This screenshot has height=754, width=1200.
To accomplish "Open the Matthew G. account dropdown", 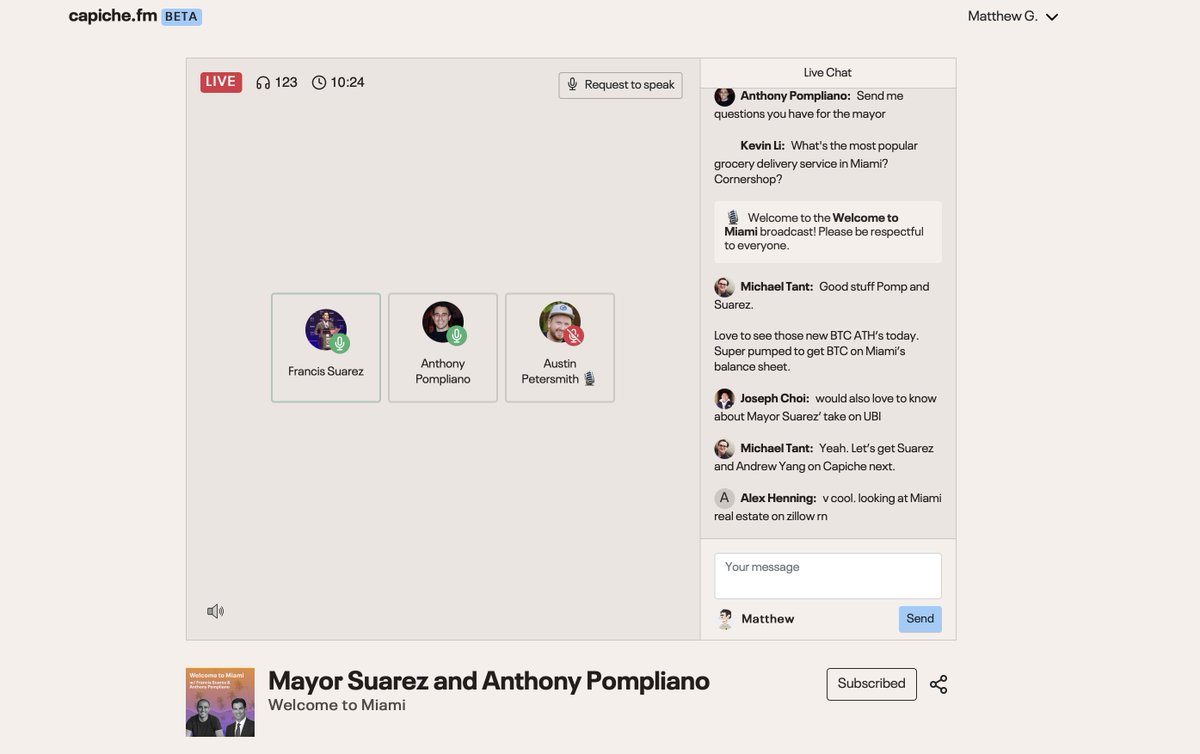I will coord(1013,16).
